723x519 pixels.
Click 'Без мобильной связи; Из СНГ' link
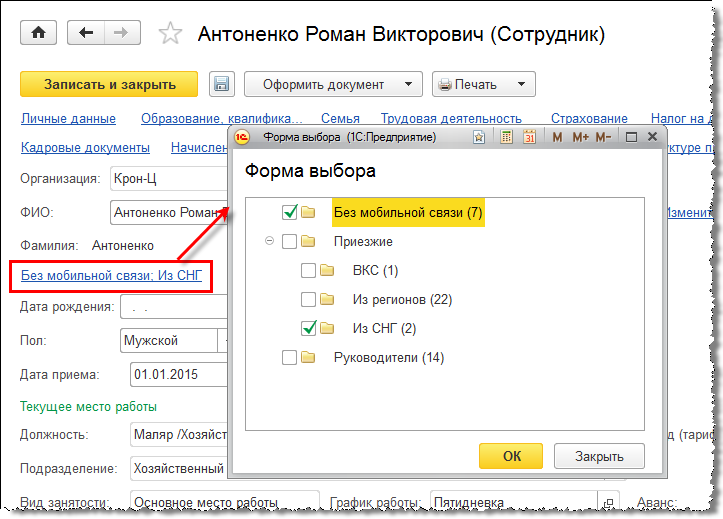click(x=111, y=275)
